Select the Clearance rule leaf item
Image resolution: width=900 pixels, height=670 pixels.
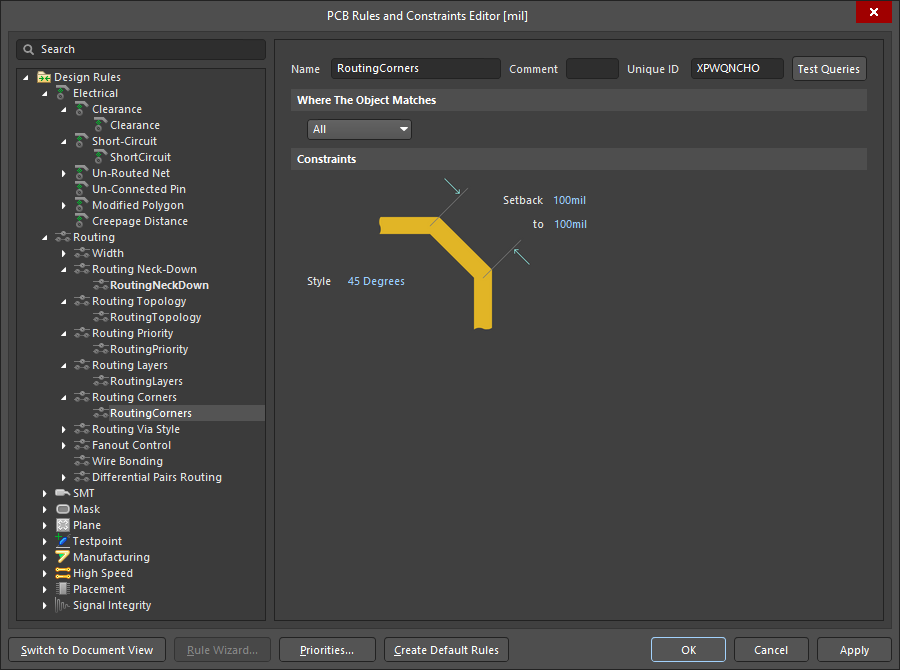(135, 125)
